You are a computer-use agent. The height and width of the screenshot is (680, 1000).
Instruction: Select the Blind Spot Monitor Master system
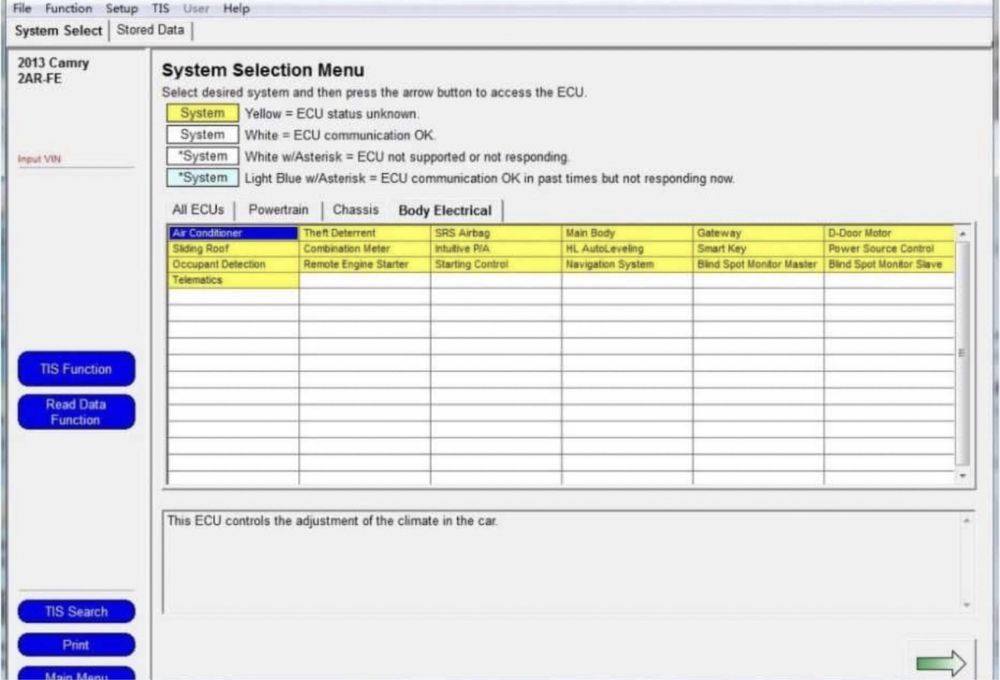758,264
